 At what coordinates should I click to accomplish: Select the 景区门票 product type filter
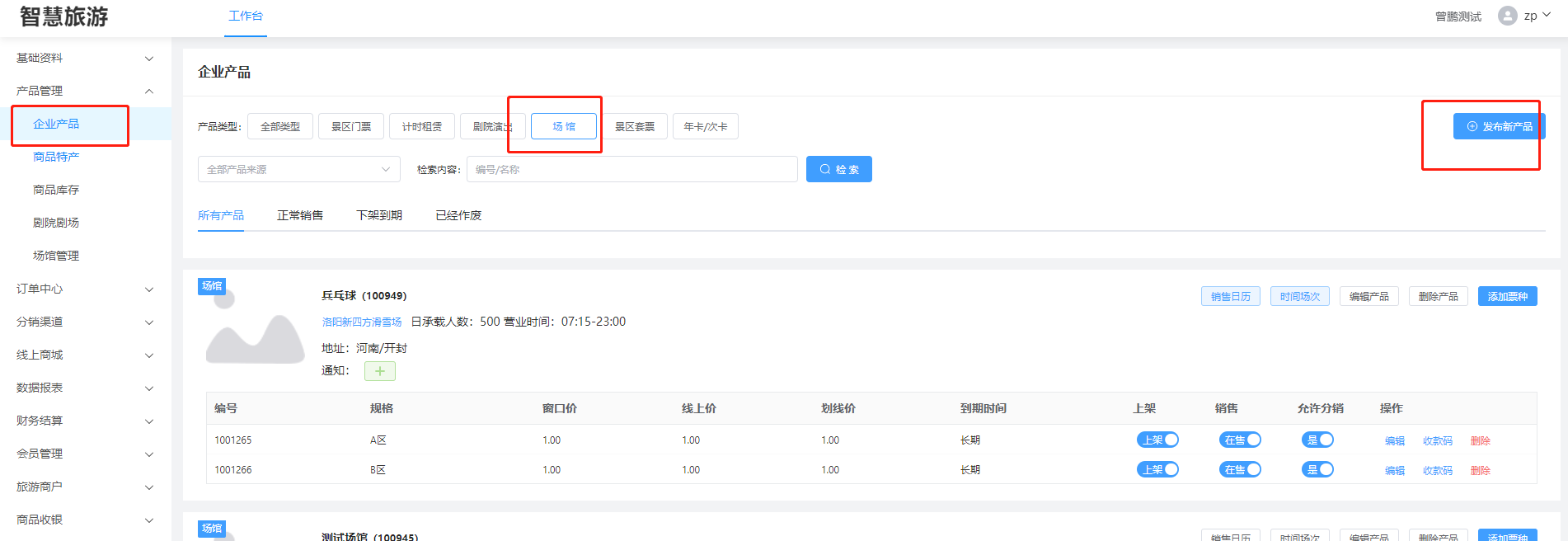[x=351, y=126]
